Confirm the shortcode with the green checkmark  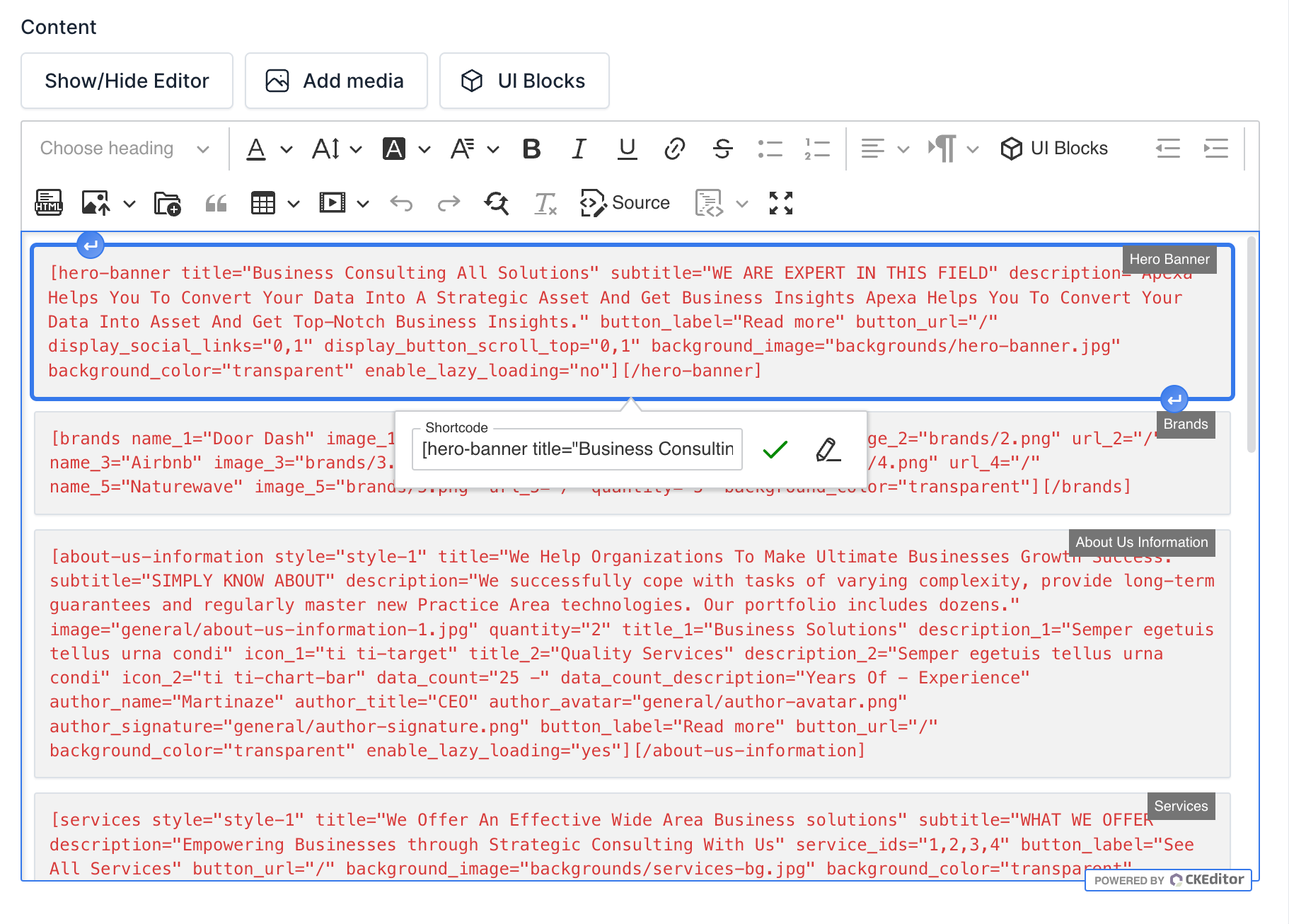pyautogui.click(x=775, y=449)
